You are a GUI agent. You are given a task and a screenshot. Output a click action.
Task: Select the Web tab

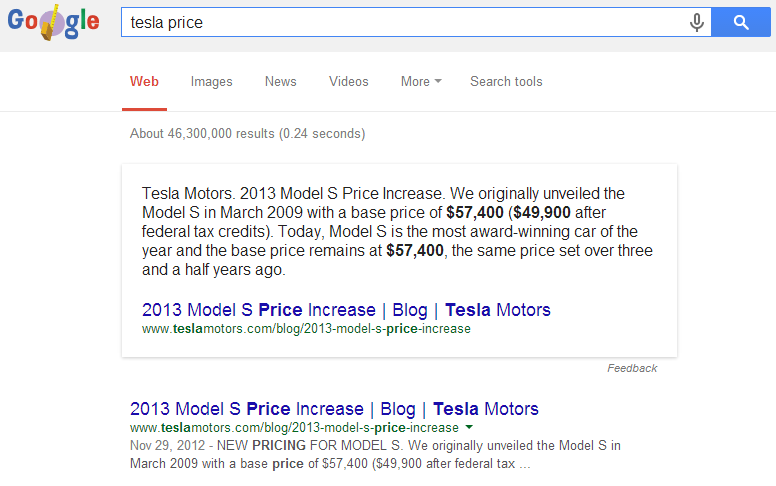coord(144,82)
